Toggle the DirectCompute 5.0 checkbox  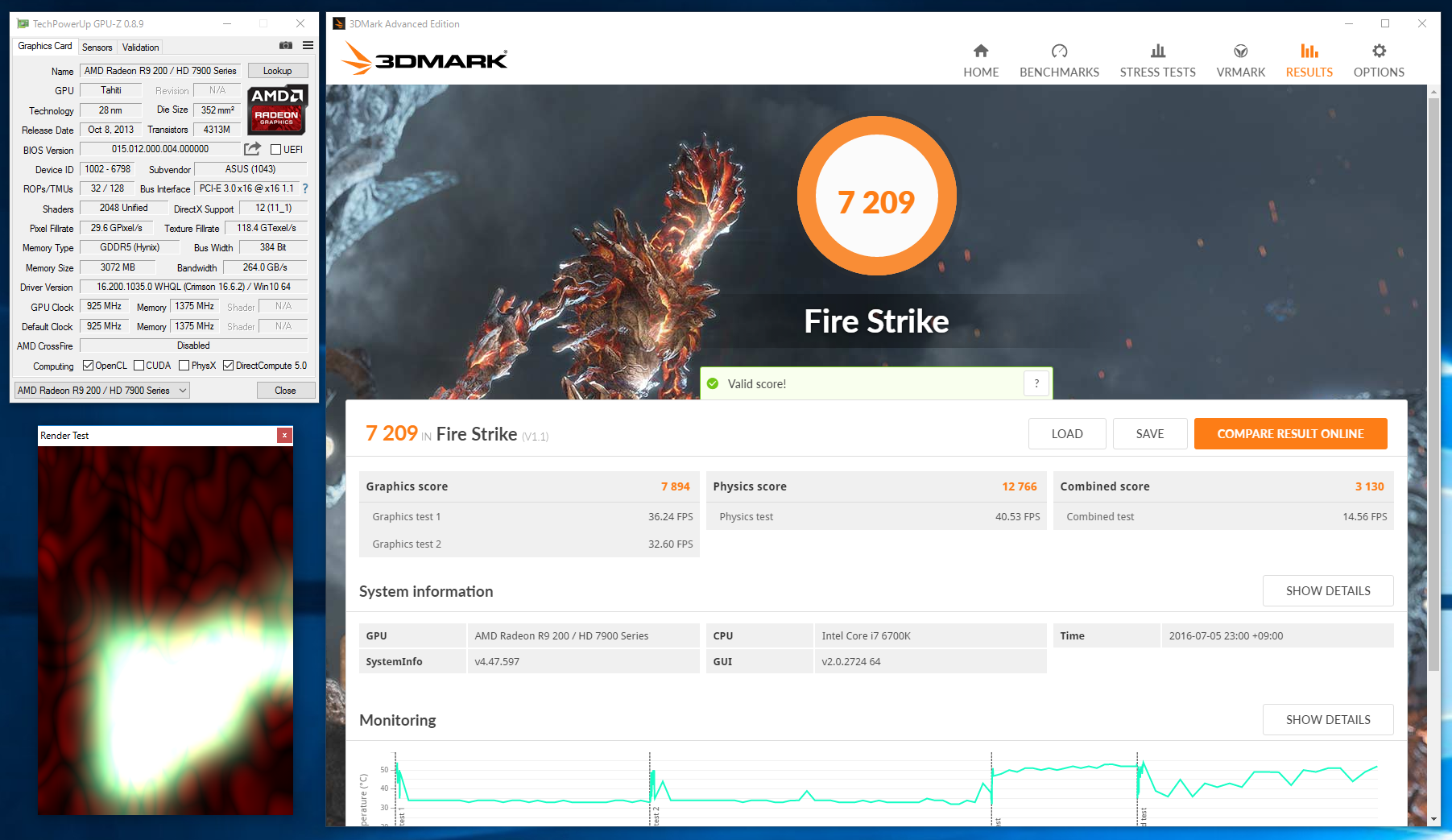229,366
